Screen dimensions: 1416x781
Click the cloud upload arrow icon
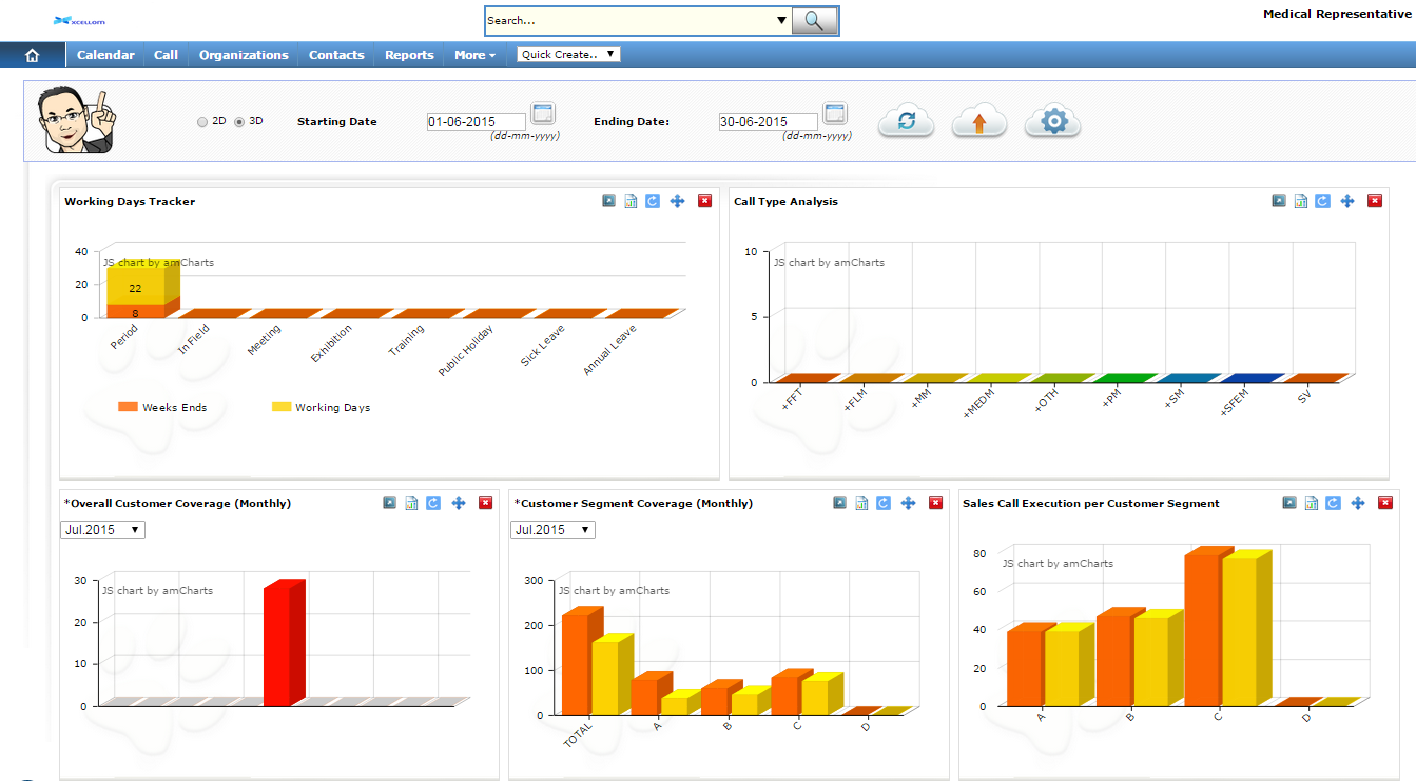[x=979, y=121]
